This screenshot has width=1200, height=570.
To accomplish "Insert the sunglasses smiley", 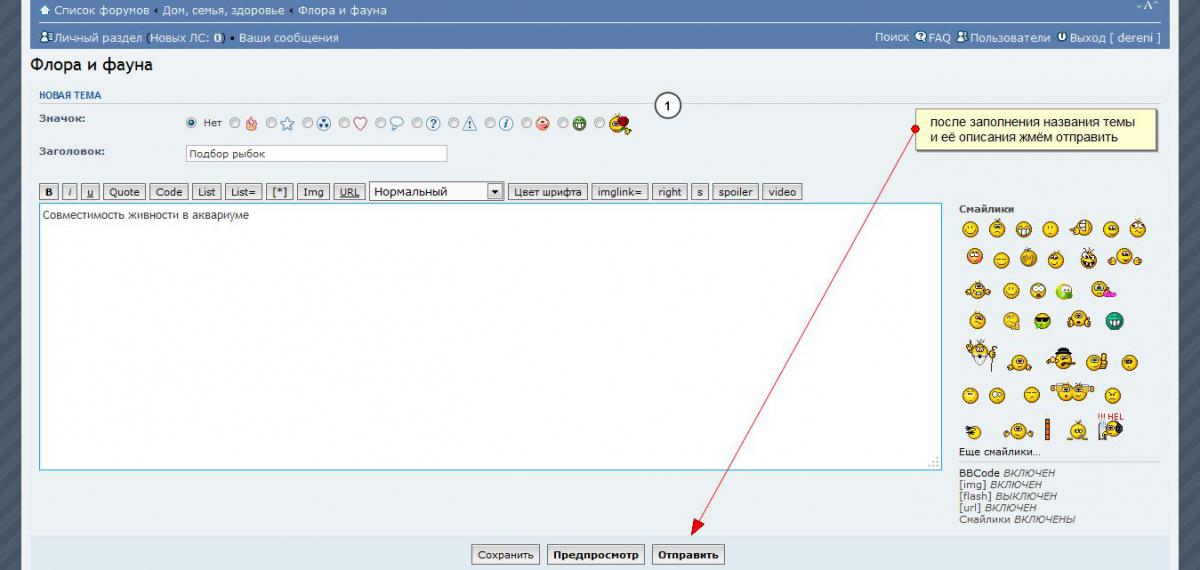I will [1043, 321].
